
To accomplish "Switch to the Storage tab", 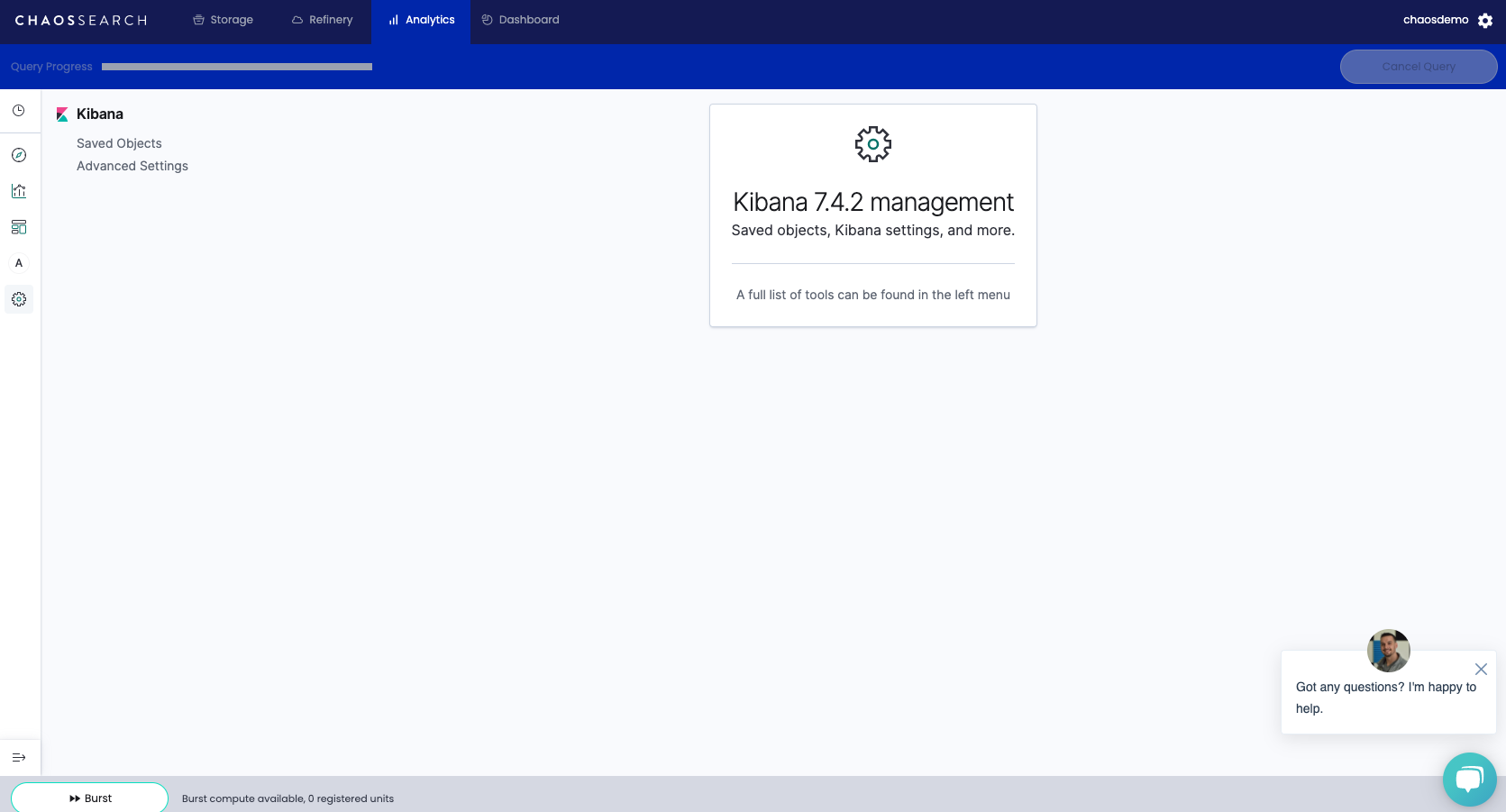I will tap(223, 20).
